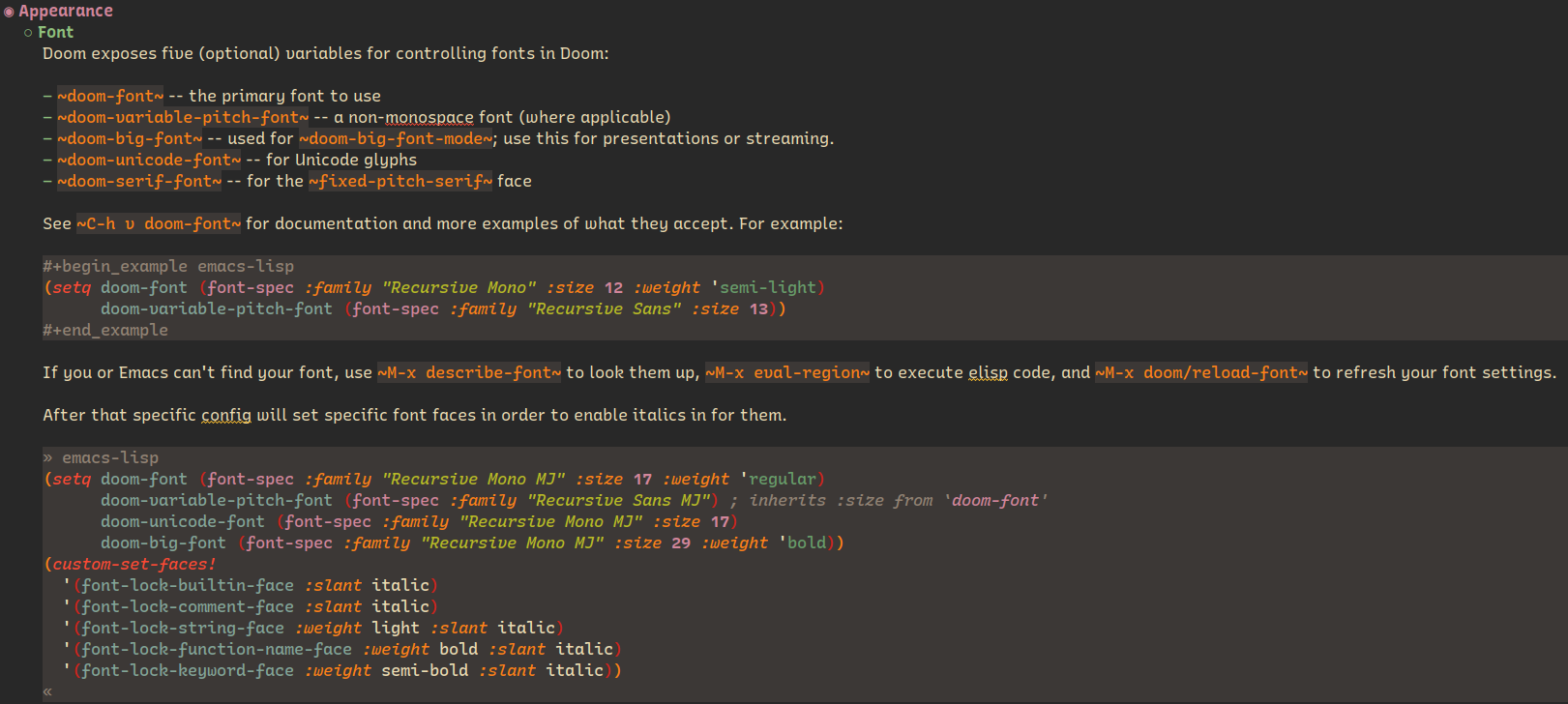Click the » emacs-lisp source block header
The height and width of the screenshot is (704, 1568).
101,457
